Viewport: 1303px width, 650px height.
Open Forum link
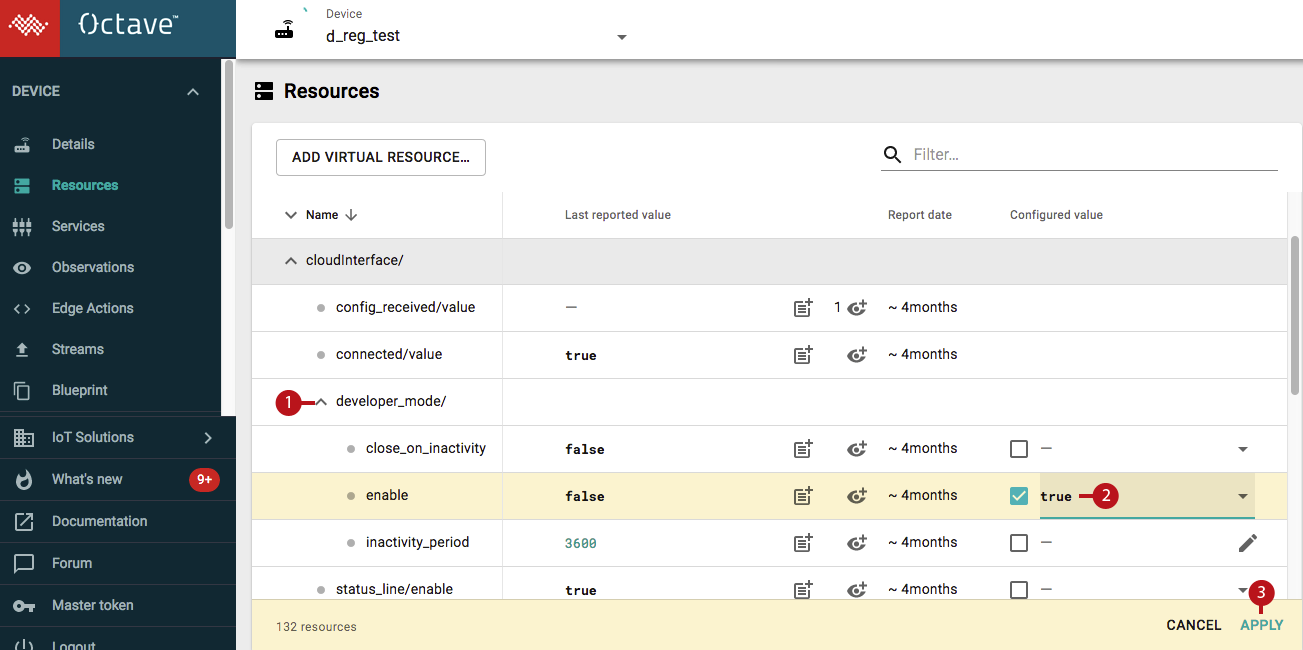pos(72,563)
